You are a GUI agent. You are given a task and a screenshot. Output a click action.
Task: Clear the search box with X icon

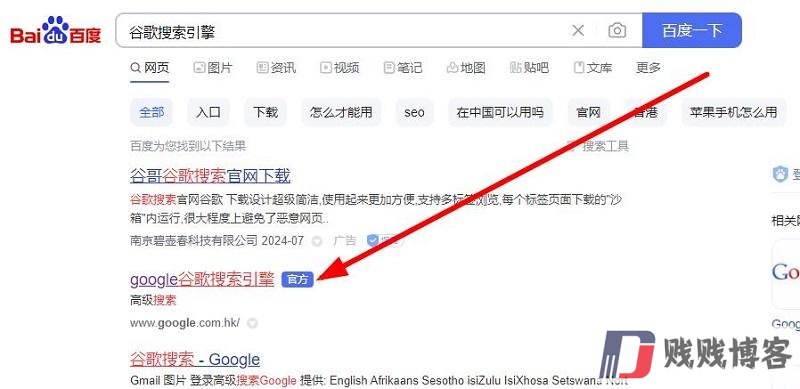[x=578, y=31]
